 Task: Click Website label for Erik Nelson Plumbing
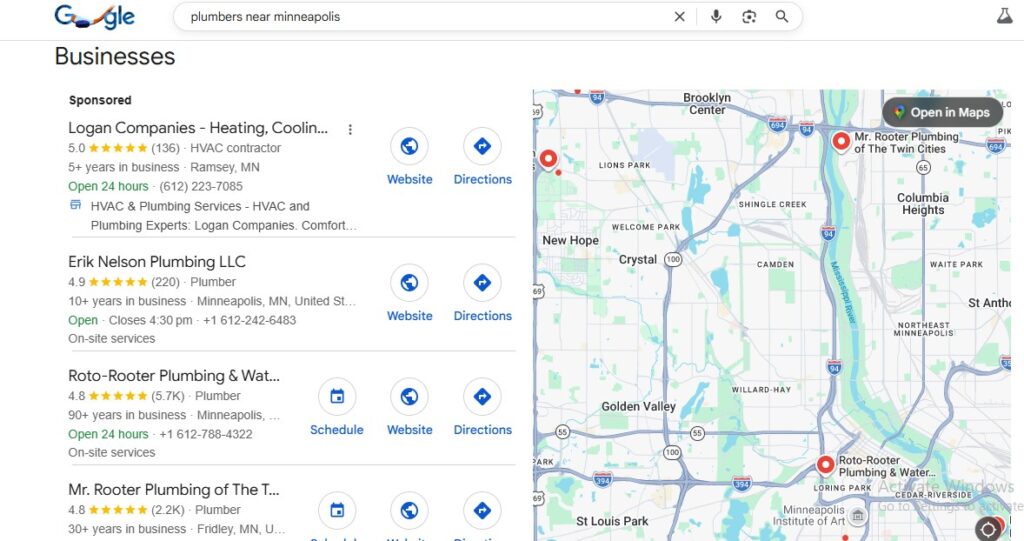point(409,316)
